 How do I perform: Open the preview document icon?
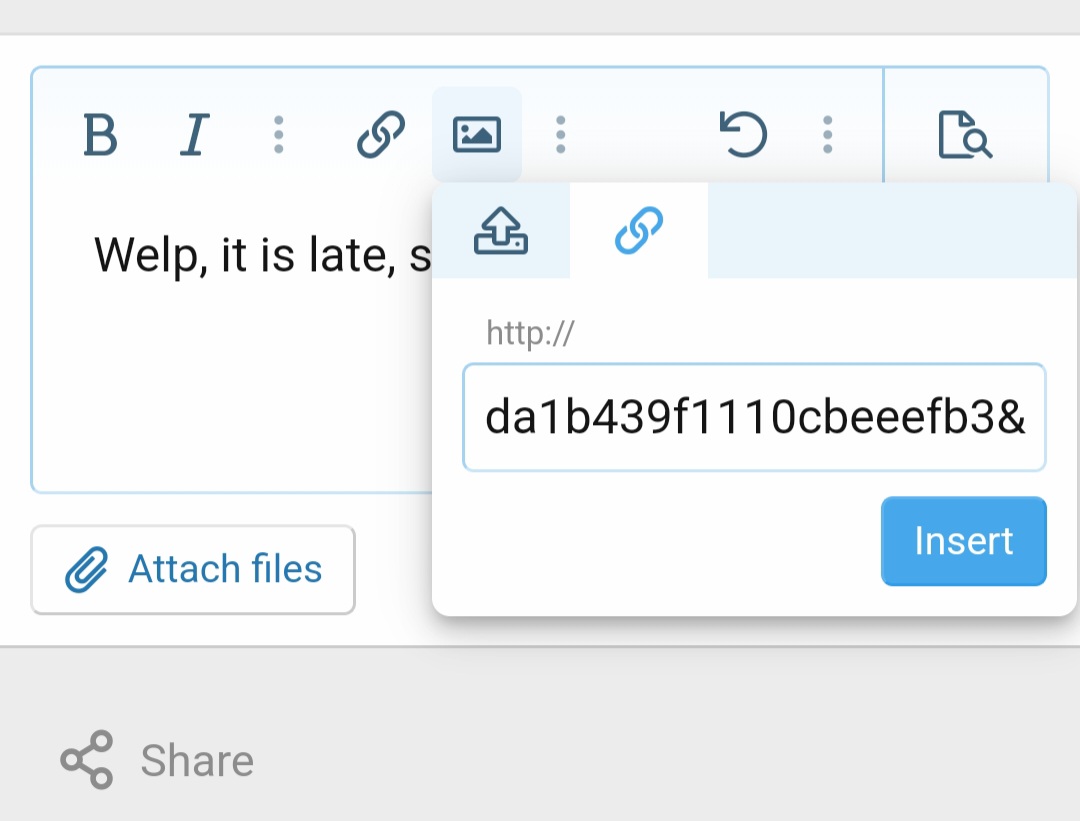pos(965,134)
